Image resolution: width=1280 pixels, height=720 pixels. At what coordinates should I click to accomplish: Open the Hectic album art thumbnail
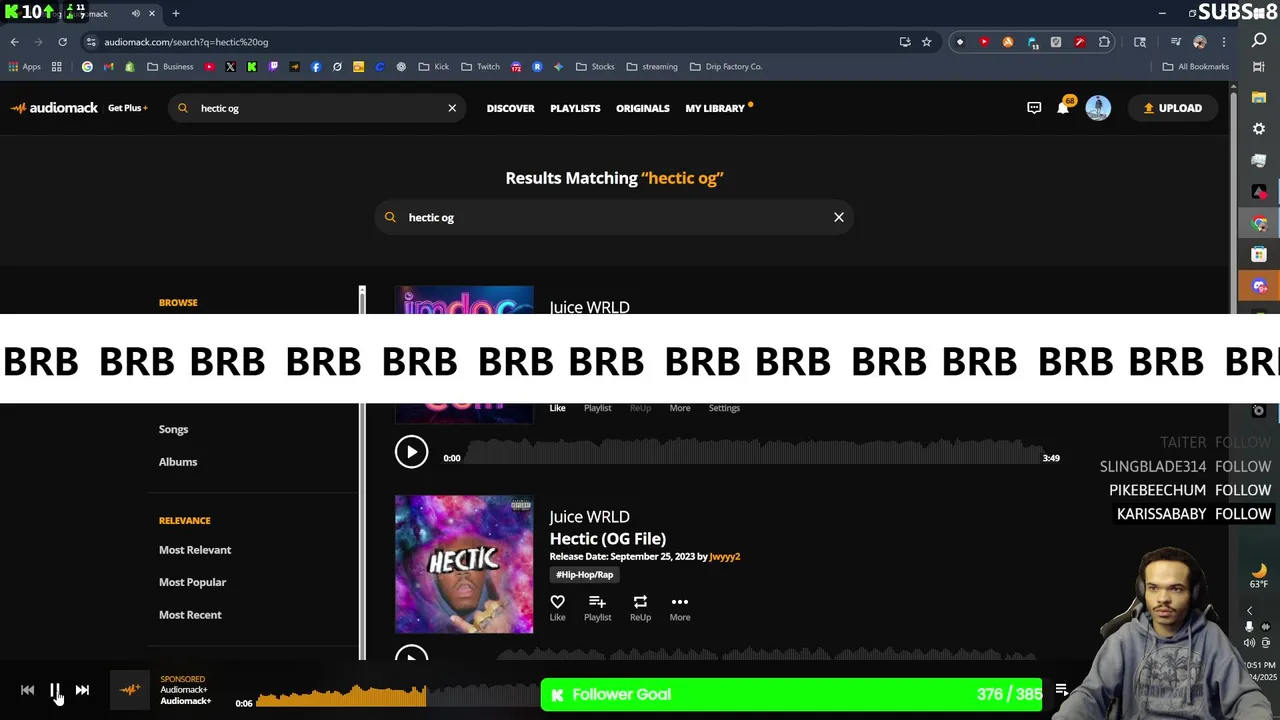coord(464,564)
